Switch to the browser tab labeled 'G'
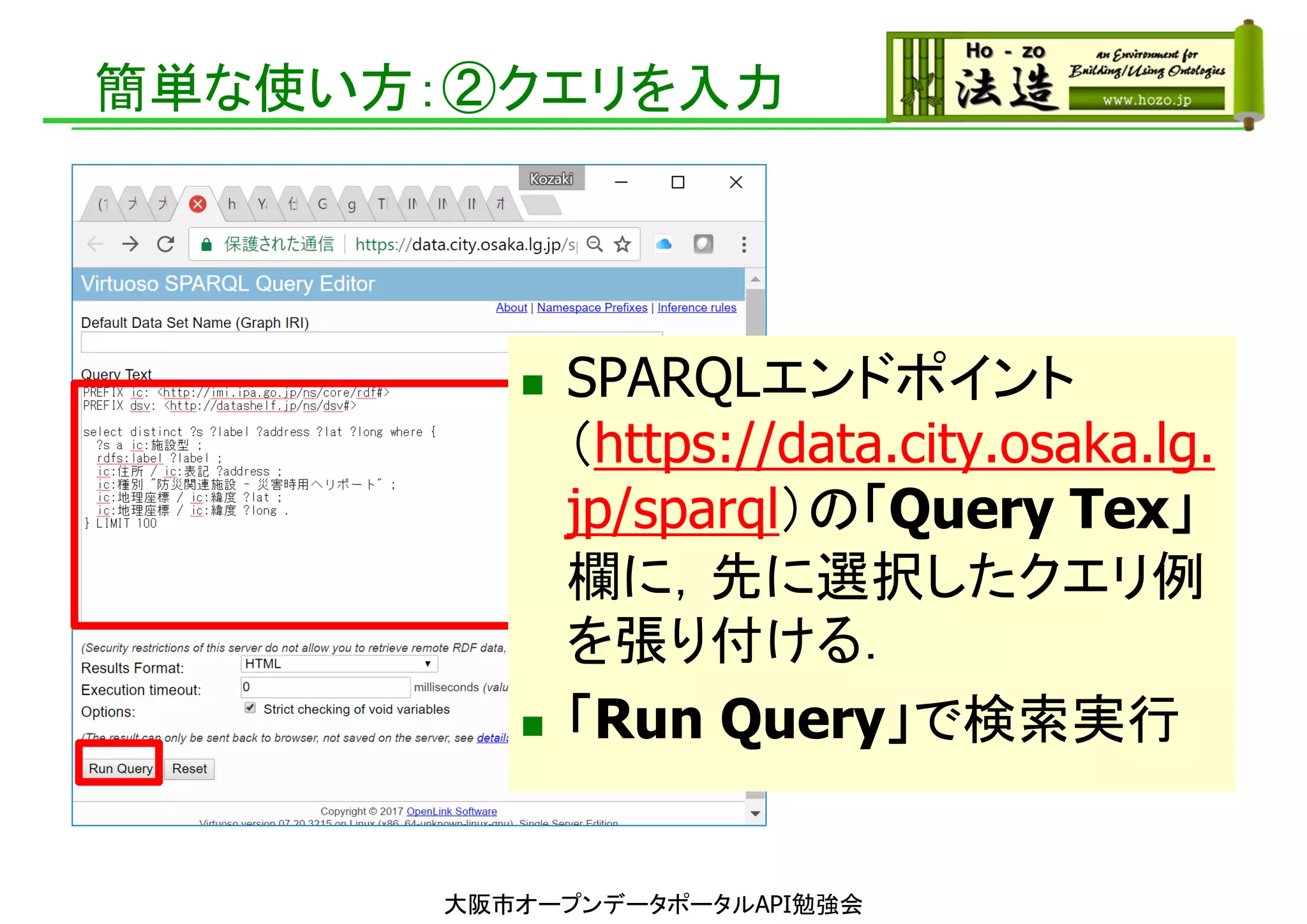This screenshot has height=924, width=1307. point(322,204)
